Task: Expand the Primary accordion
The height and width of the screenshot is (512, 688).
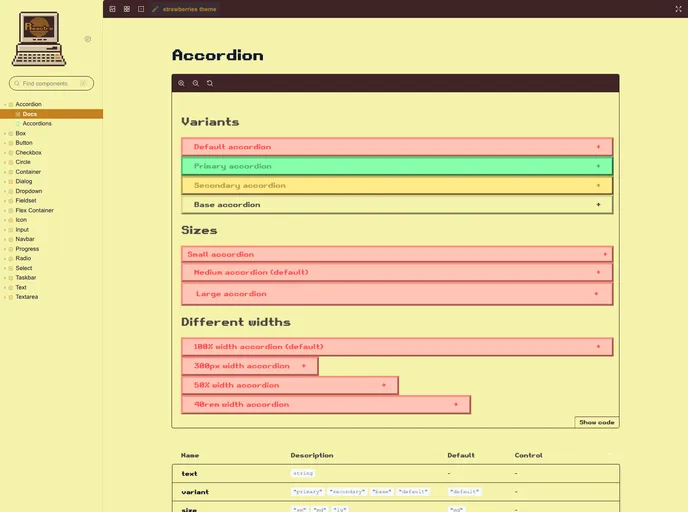Action: [x=397, y=166]
